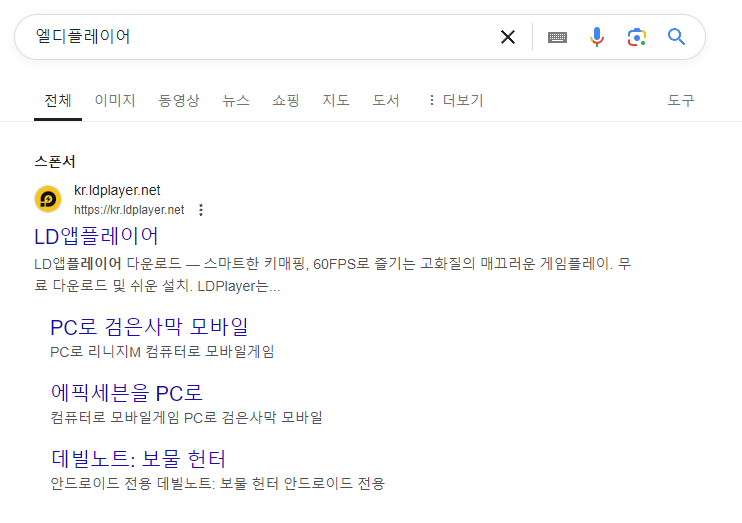Viewport: 742px width, 523px height.
Task: Open the three-dot ad options beside kr.ldplayer.net URL
Action: [x=201, y=210]
